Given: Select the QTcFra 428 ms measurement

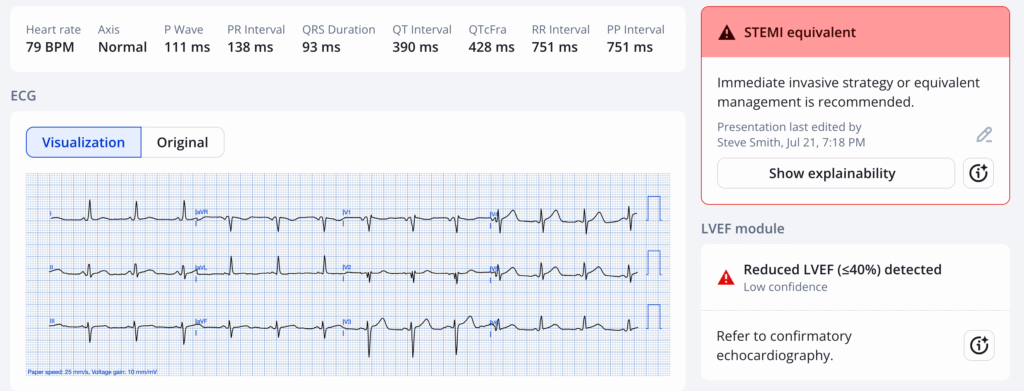Looking at the screenshot, I should coord(491,39).
